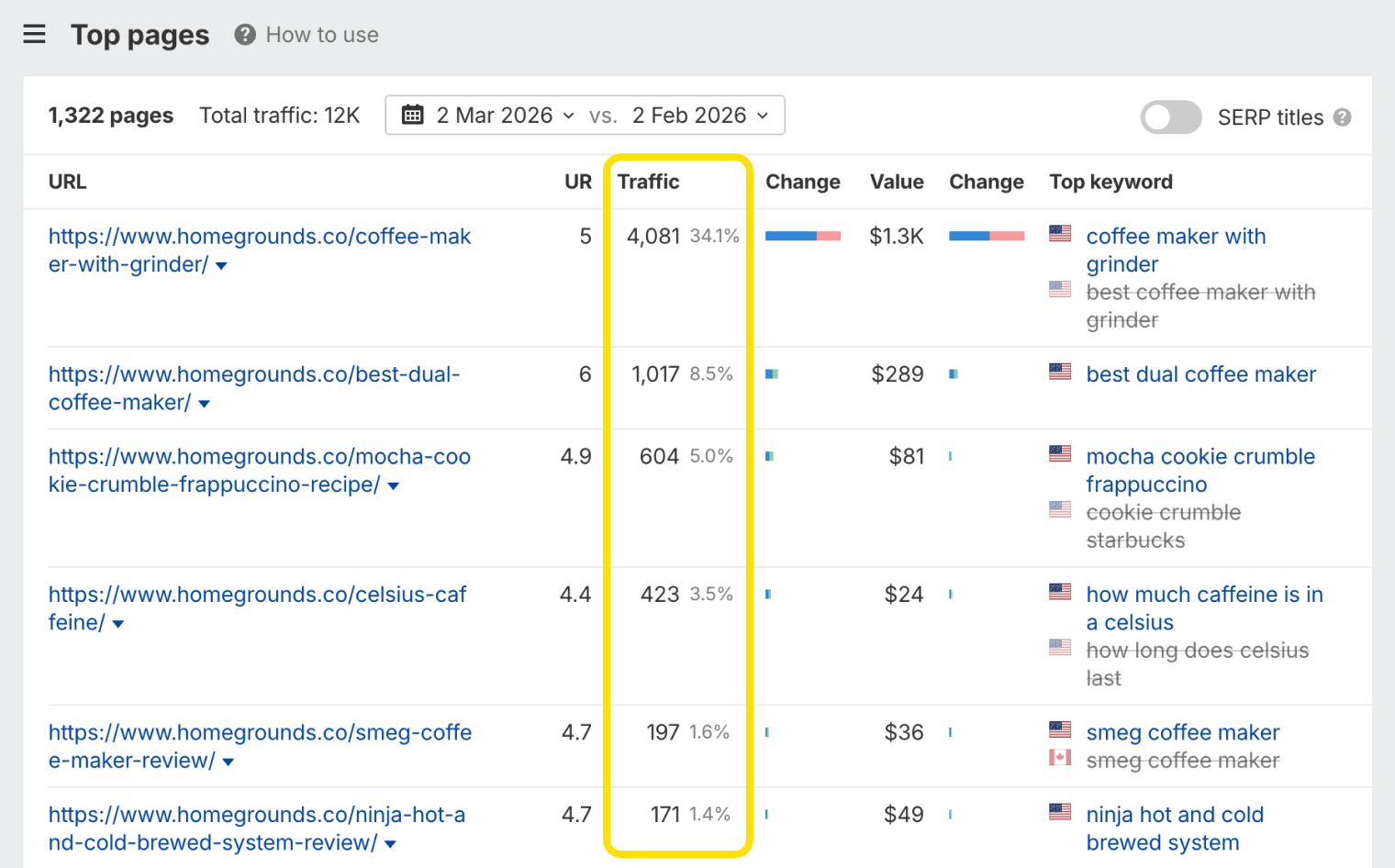Screen dimensions: 1395x868
Task: Click the calendar icon in the date selector
Action: tap(412, 115)
